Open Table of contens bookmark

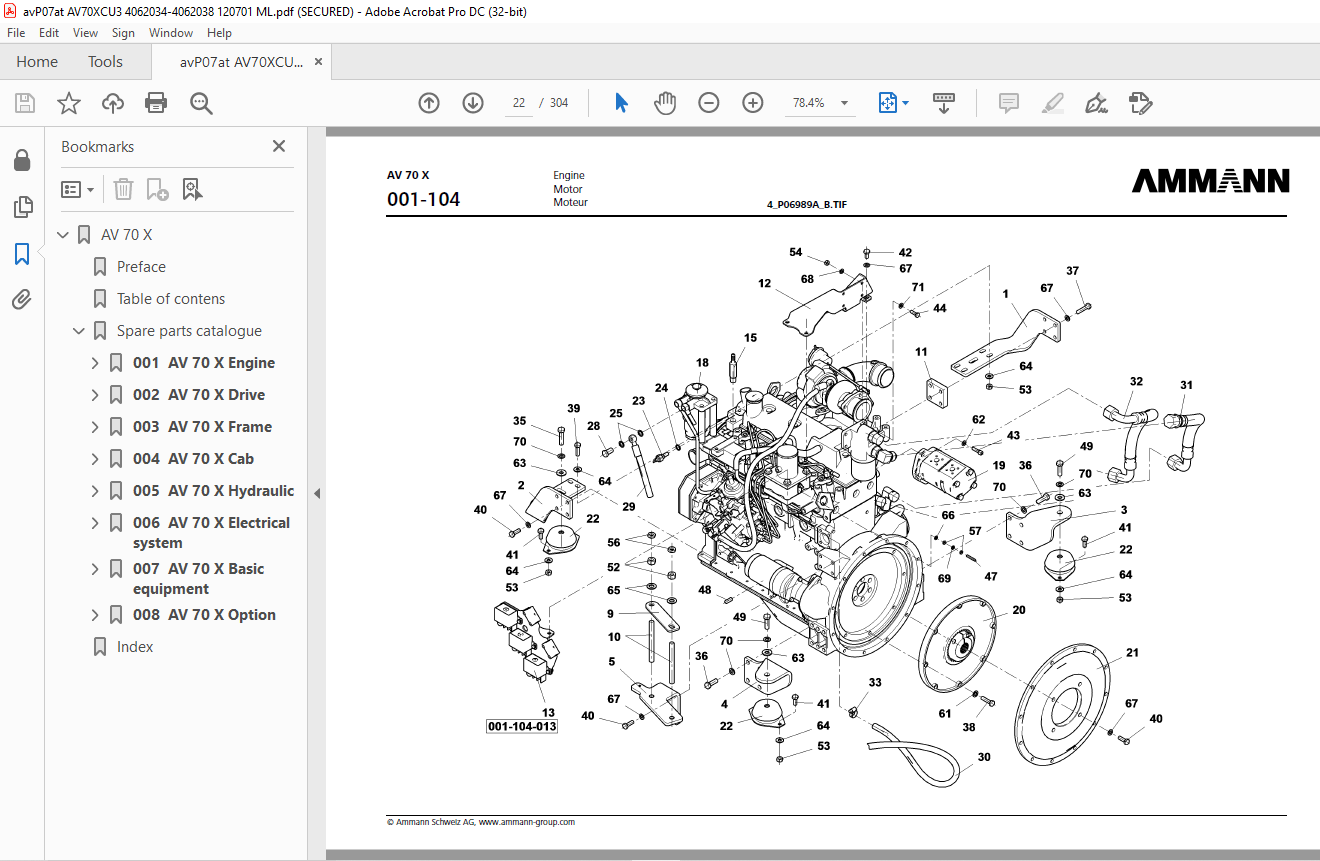coord(171,299)
